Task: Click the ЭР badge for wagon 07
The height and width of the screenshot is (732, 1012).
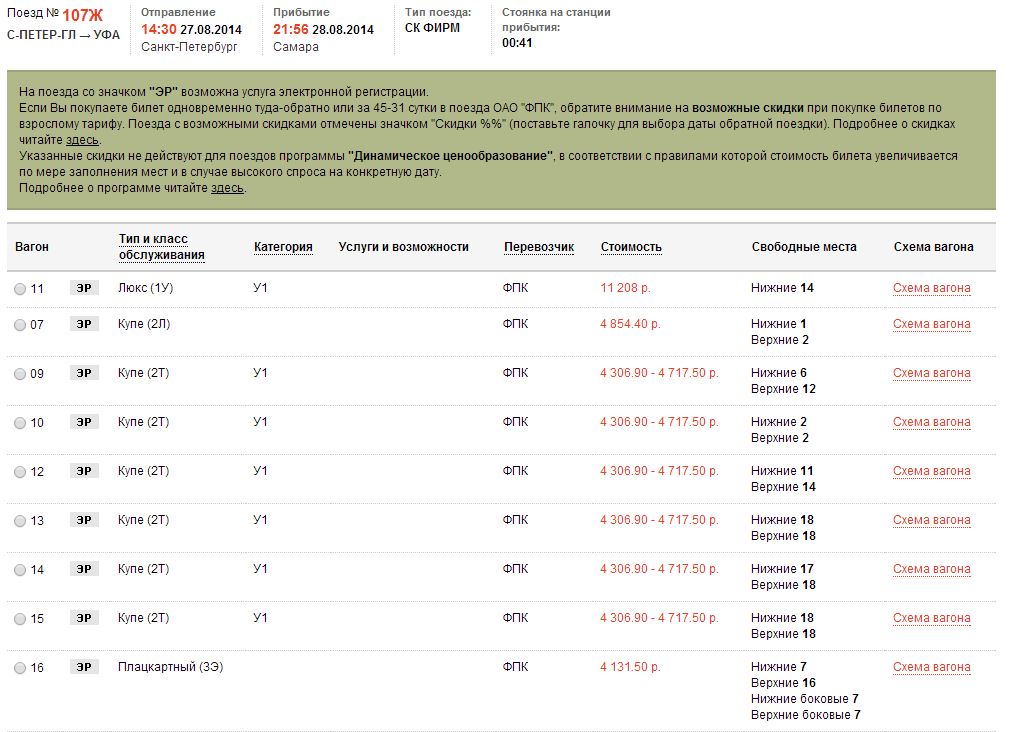Action: coord(84,324)
